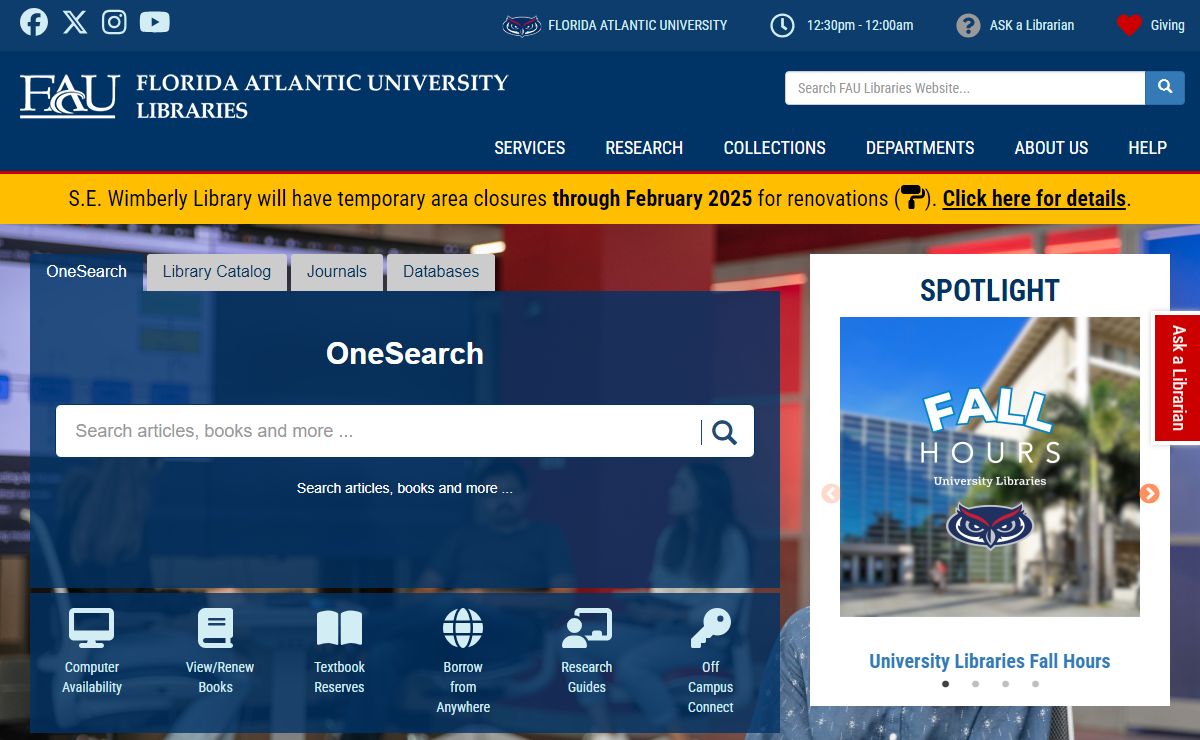Click the Florida Atlantic University link

pyautogui.click(x=638, y=25)
